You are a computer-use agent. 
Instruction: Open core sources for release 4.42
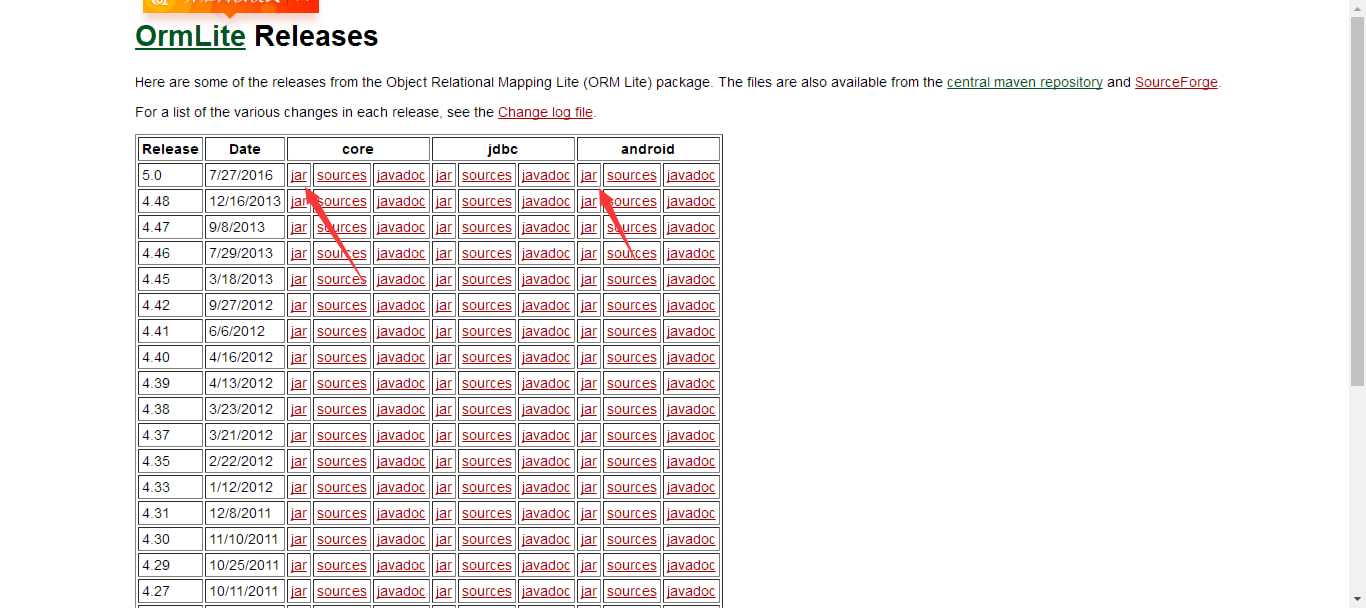(x=342, y=305)
